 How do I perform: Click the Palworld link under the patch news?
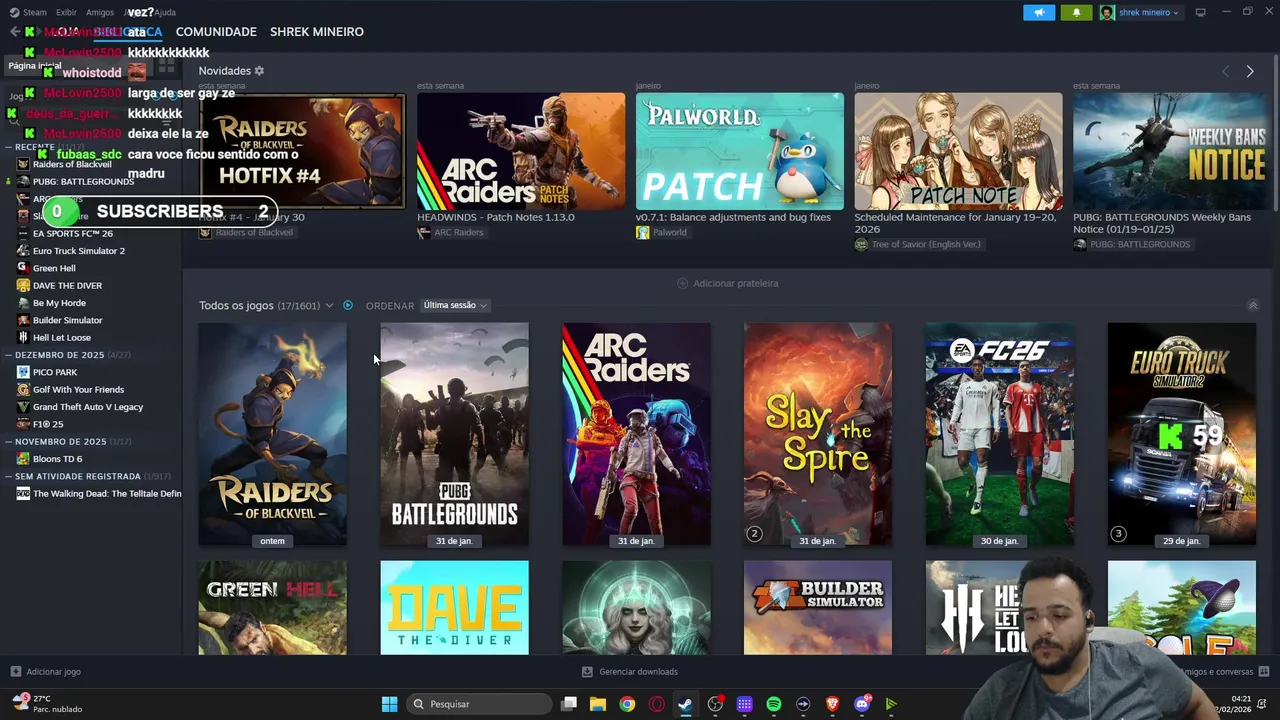(661, 232)
